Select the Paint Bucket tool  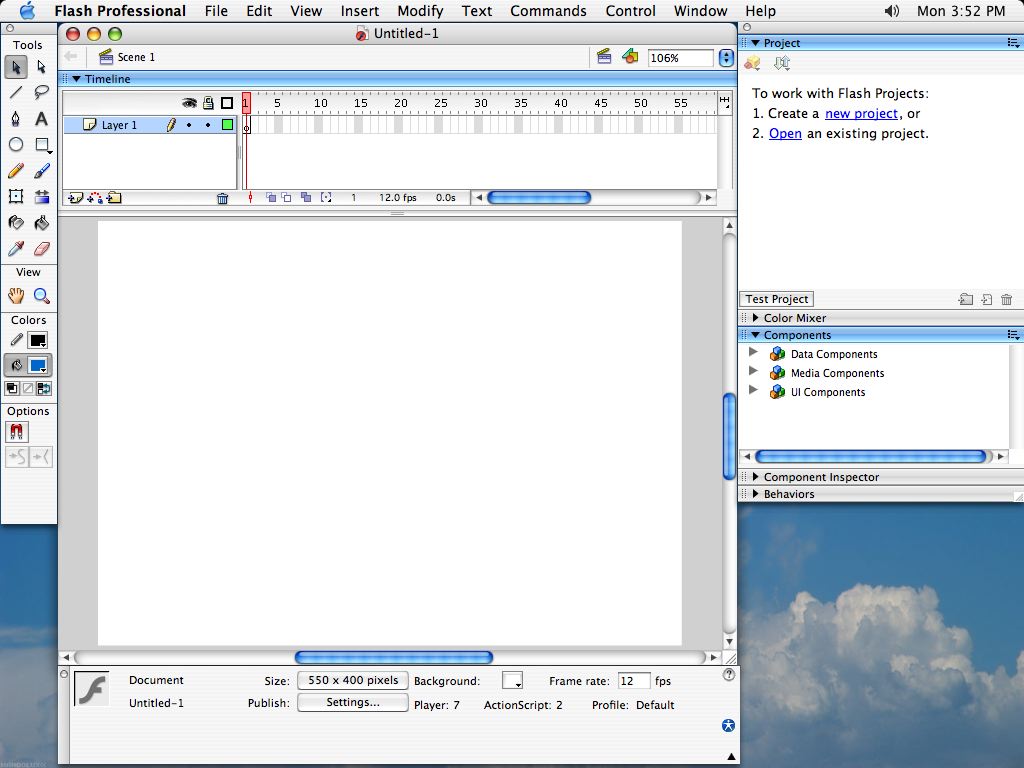tap(42, 223)
